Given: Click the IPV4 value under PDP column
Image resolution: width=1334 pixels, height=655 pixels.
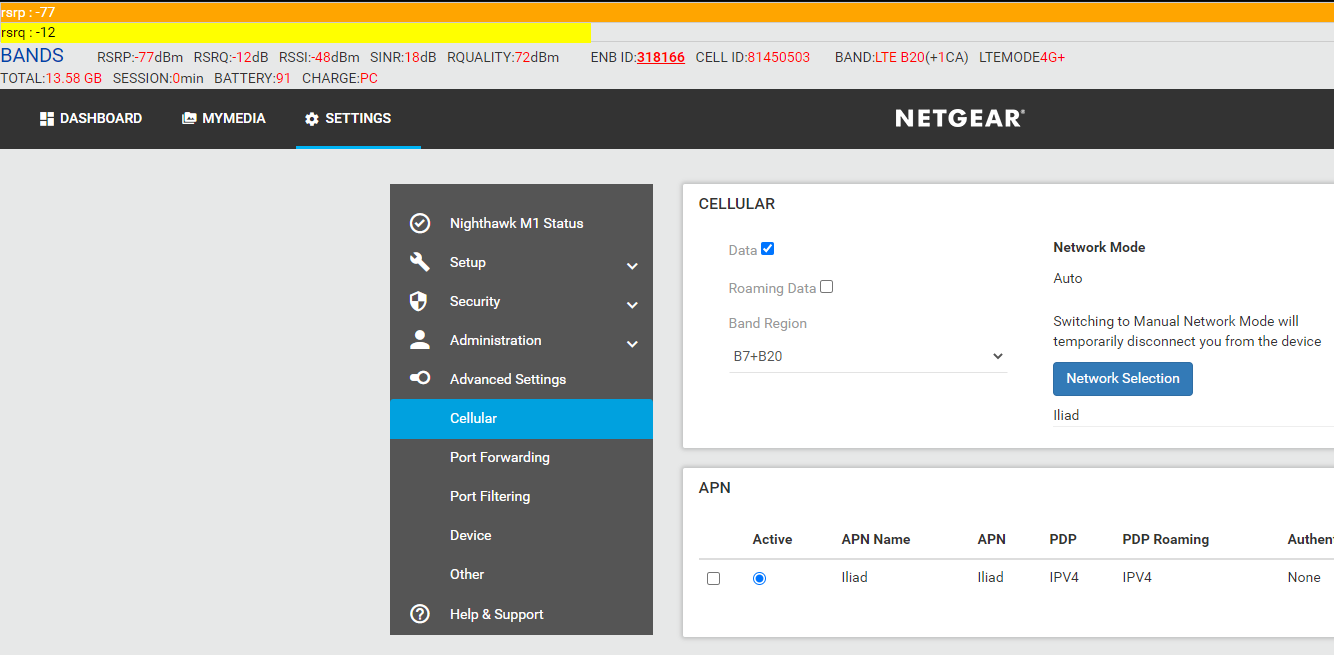Looking at the screenshot, I should [x=1064, y=577].
